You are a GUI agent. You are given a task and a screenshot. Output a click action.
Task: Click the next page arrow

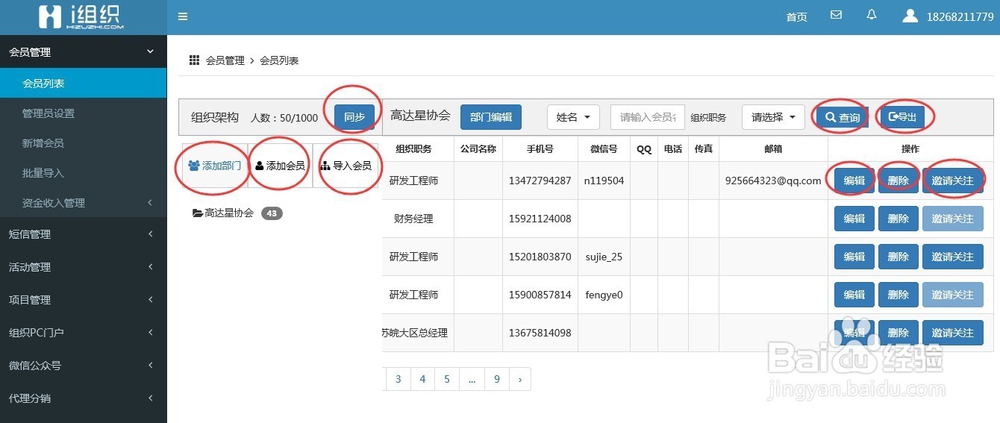520,379
